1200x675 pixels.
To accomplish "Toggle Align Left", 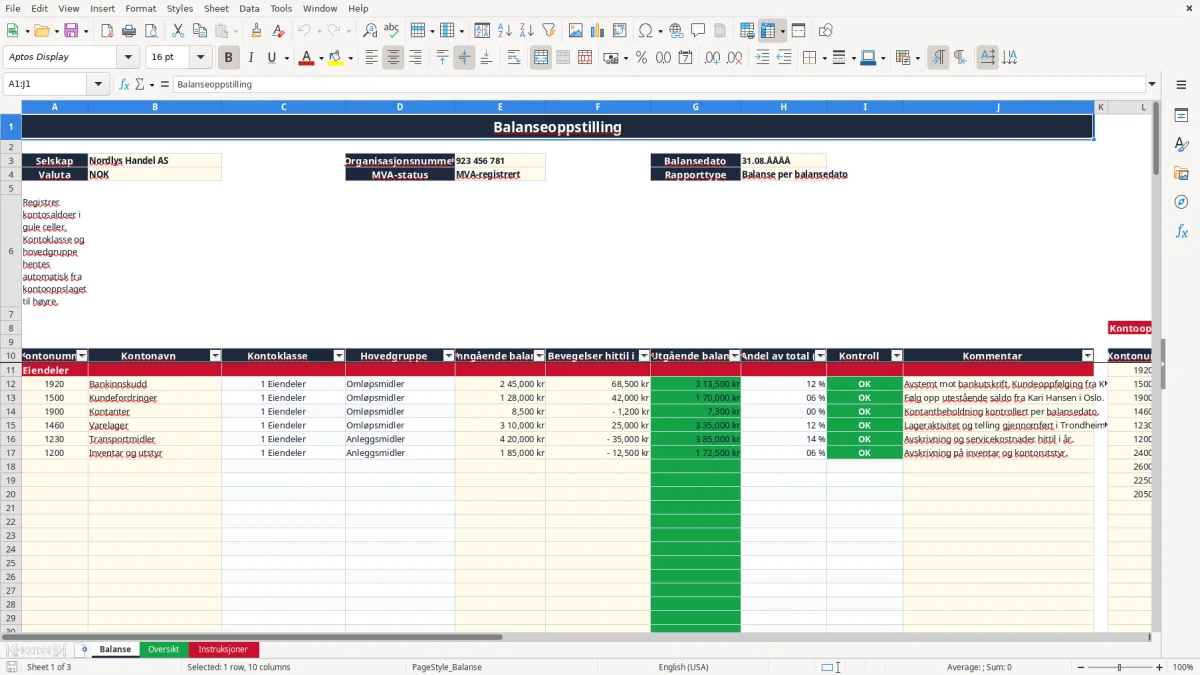I will point(371,58).
